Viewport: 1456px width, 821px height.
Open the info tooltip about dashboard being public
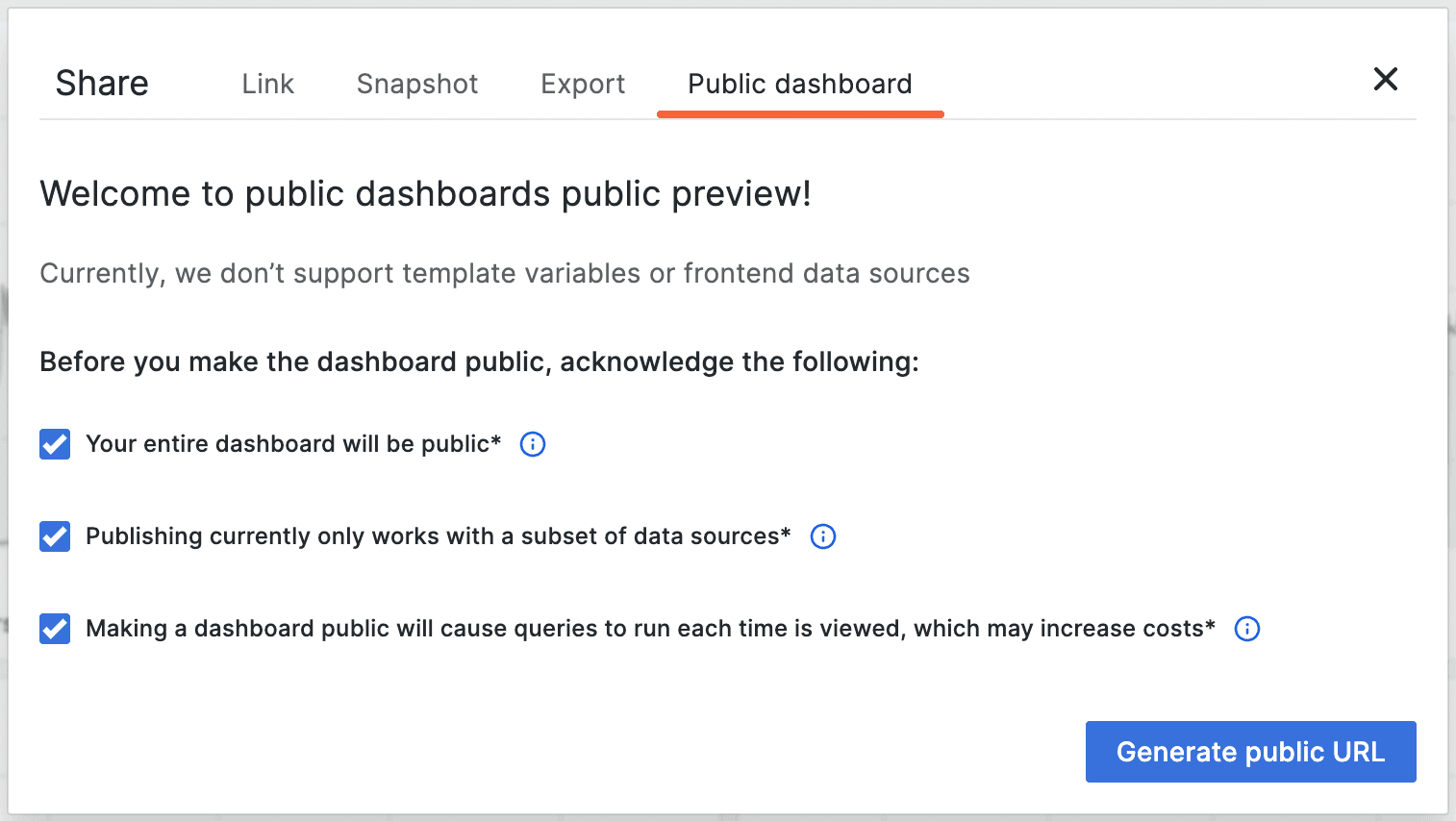pos(532,444)
